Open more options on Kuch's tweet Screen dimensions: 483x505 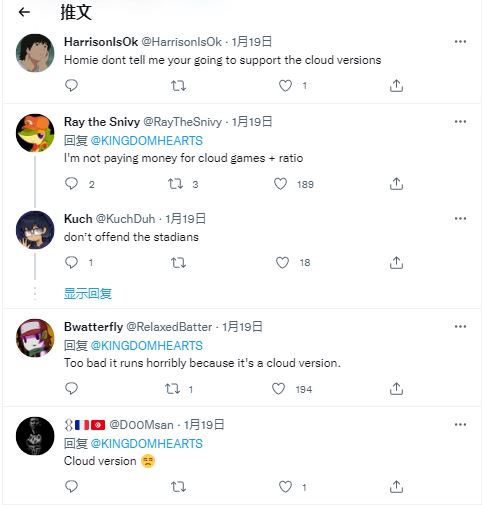[460, 219]
